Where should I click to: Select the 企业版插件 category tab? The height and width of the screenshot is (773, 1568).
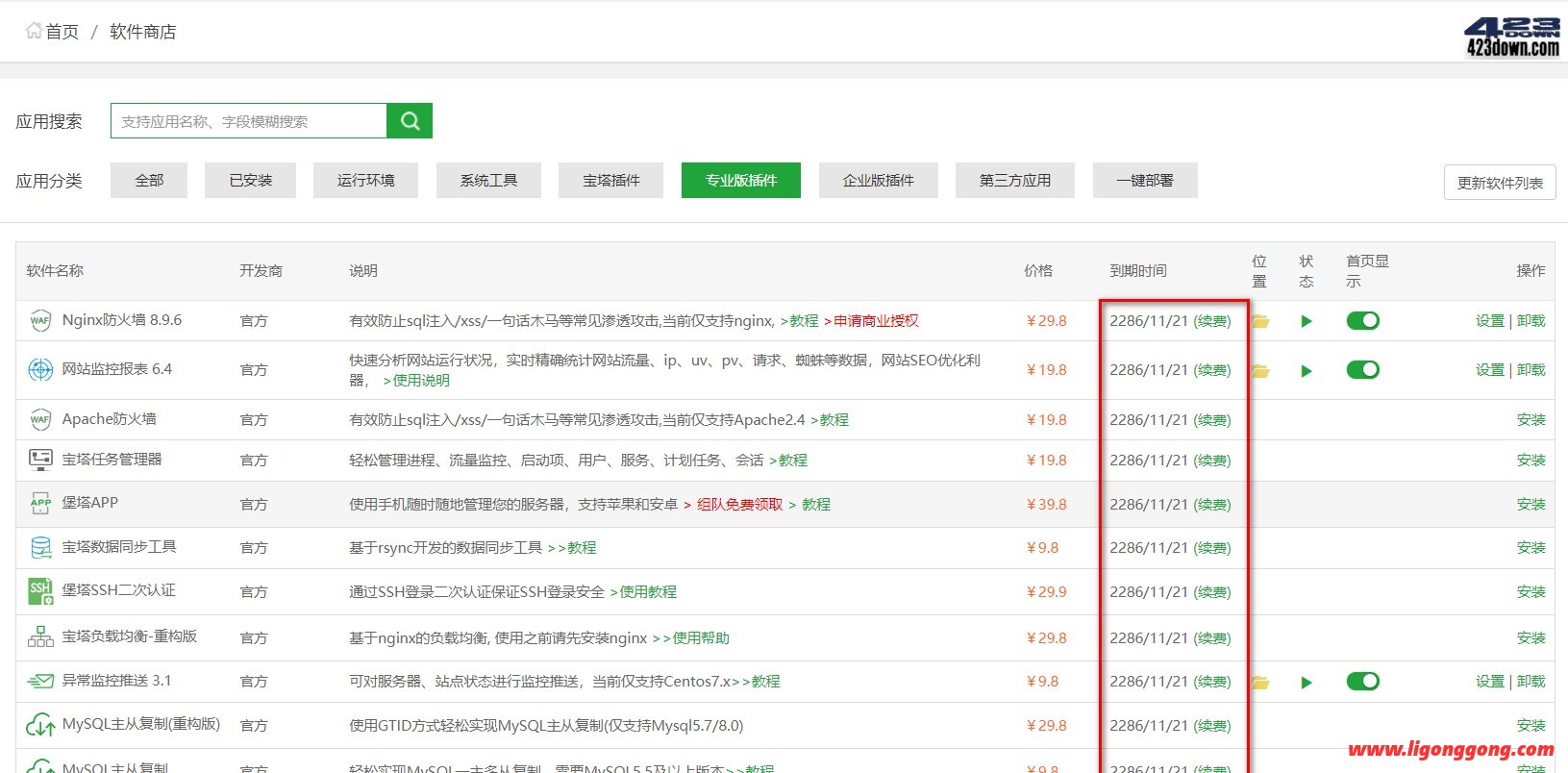coord(879,180)
